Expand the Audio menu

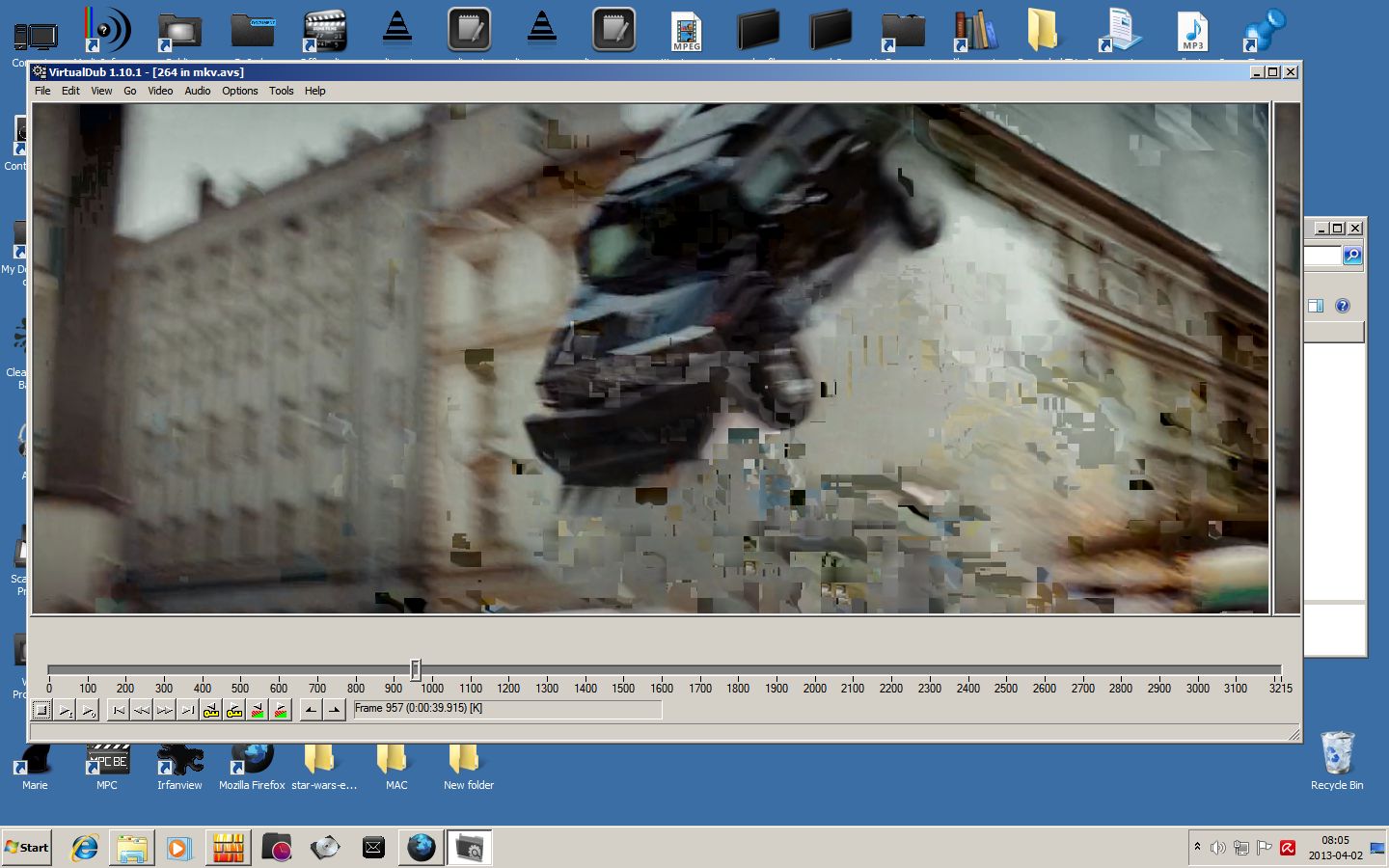(x=198, y=91)
